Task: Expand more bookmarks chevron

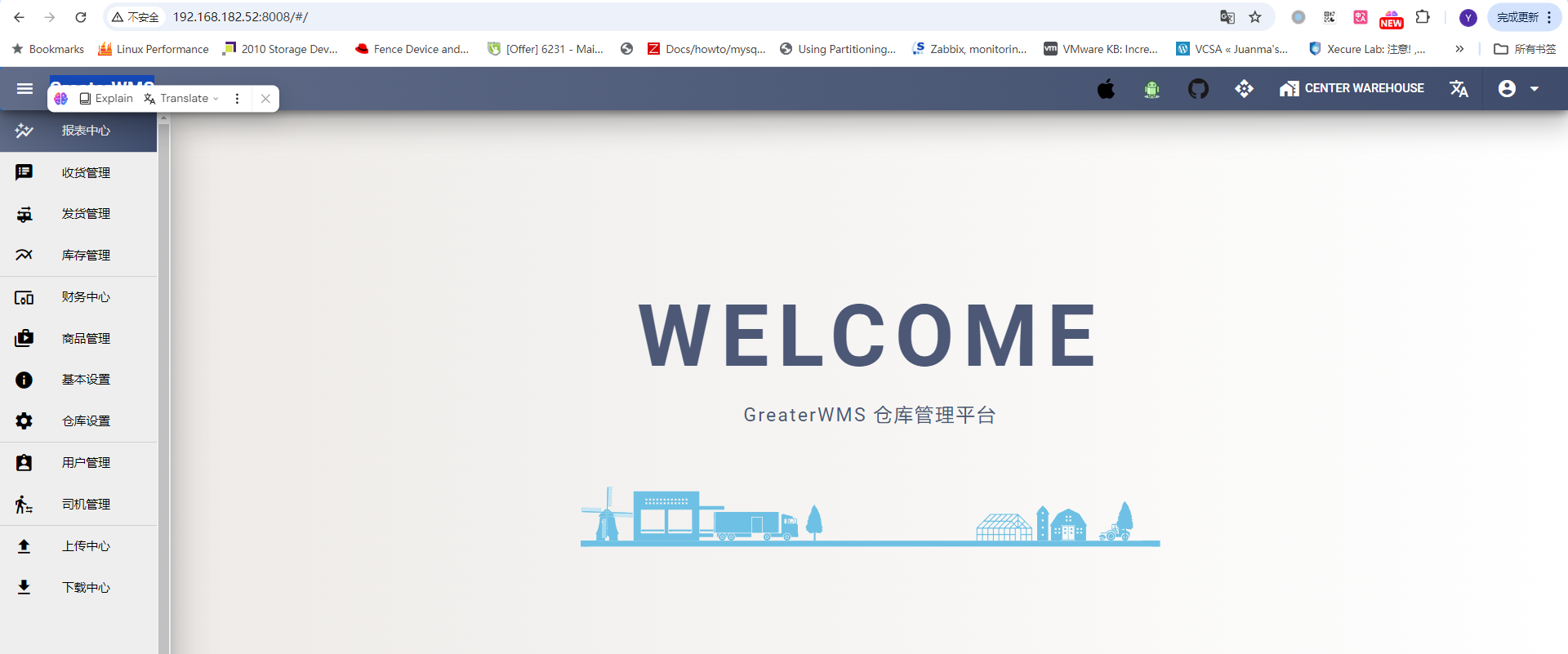Action: click(1459, 49)
